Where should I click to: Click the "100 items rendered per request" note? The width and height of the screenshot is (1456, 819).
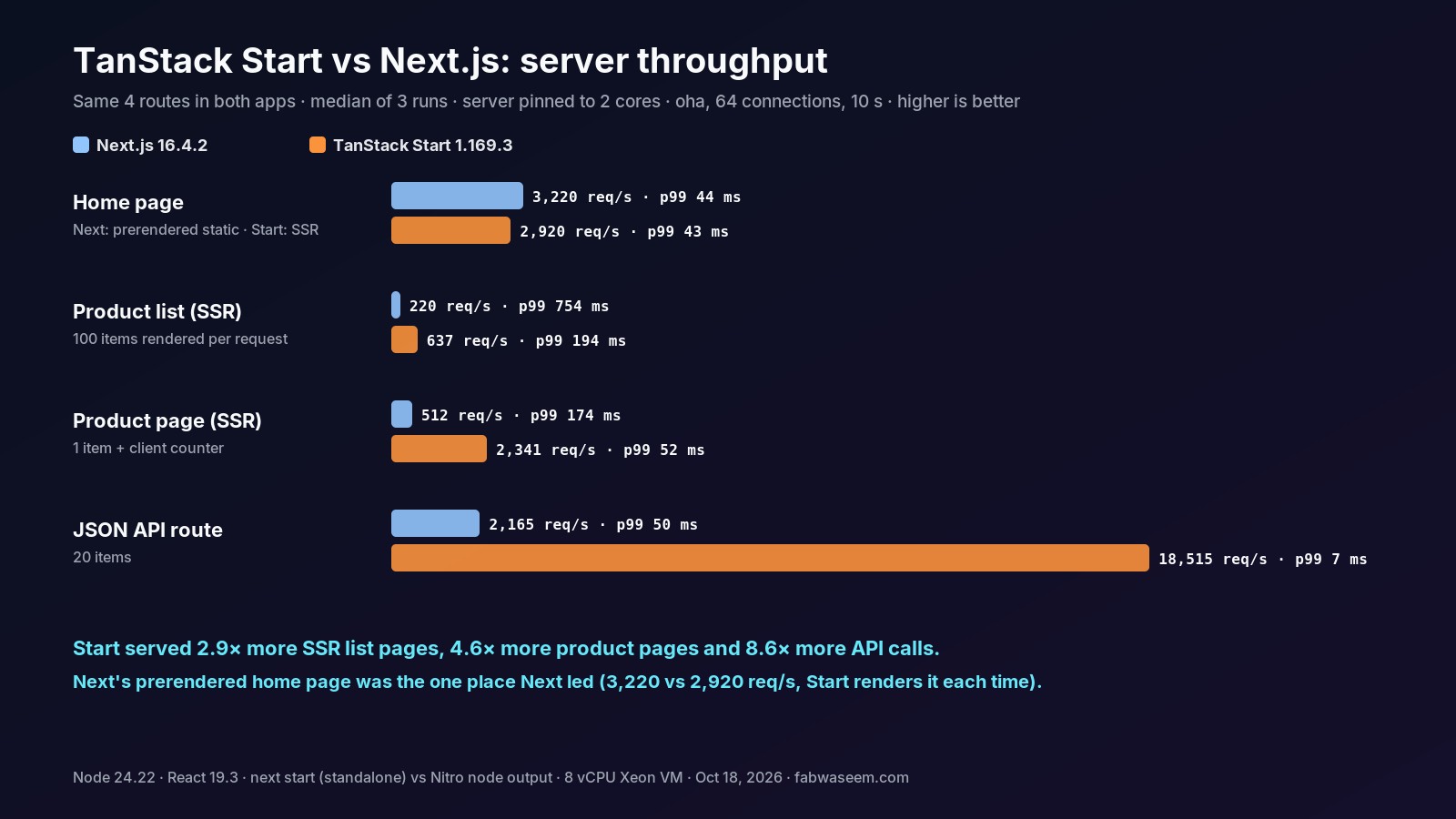pyautogui.click(x=180, y=339)
